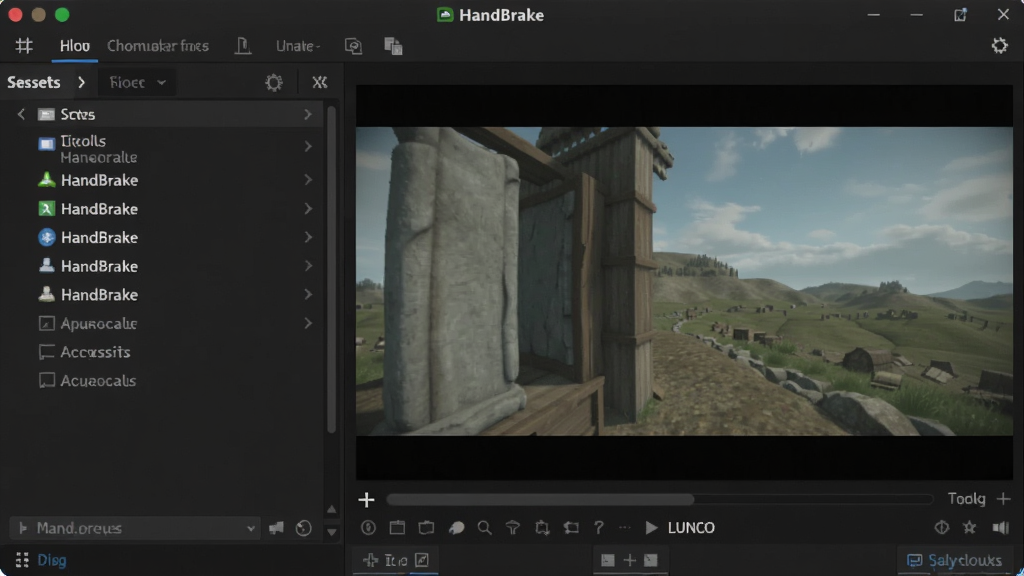Open the Unate- menu

click(298, 46)
